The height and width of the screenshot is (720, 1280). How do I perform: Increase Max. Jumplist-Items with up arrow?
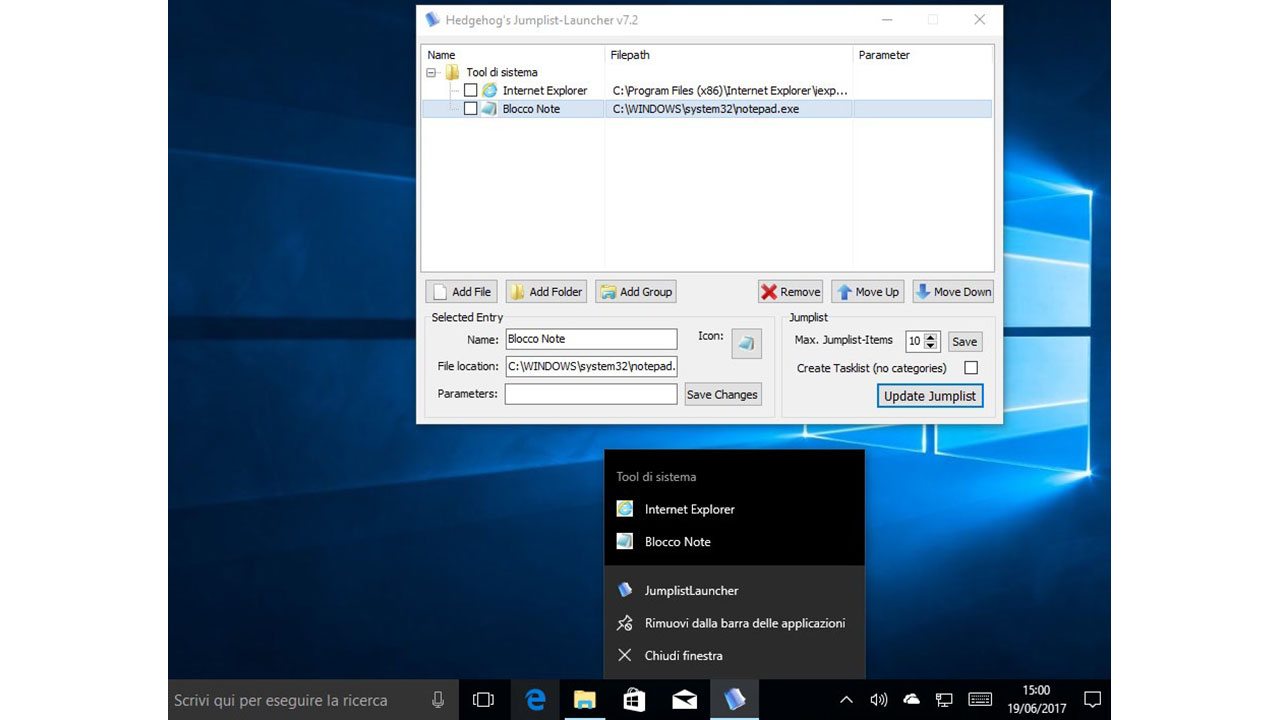tap(932, 337)
